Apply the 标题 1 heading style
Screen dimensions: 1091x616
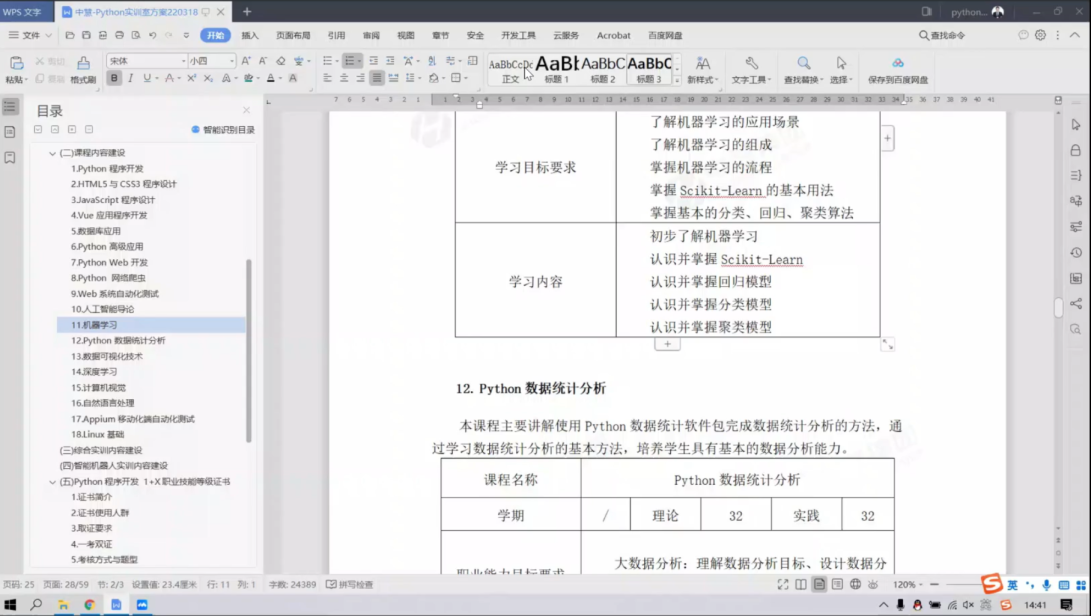point(557,69)
